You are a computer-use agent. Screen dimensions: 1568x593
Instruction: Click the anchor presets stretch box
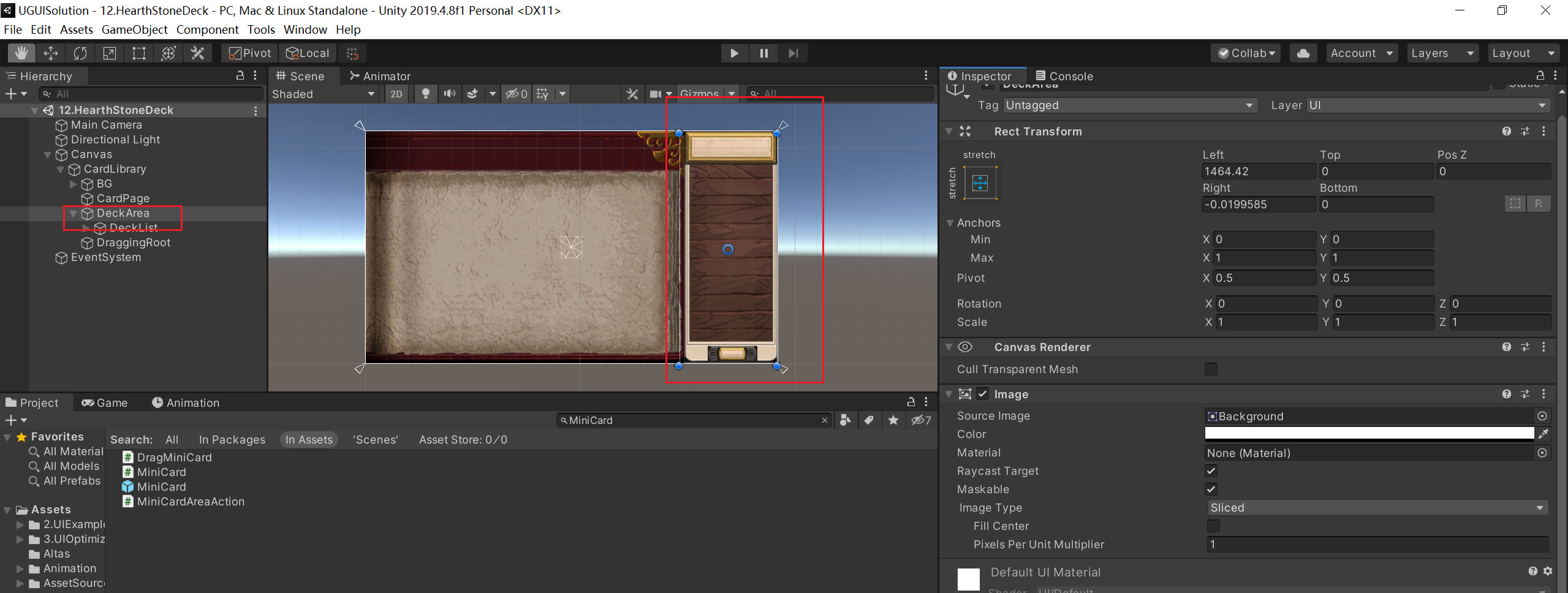pyautogui.click(x=980, y=183)
